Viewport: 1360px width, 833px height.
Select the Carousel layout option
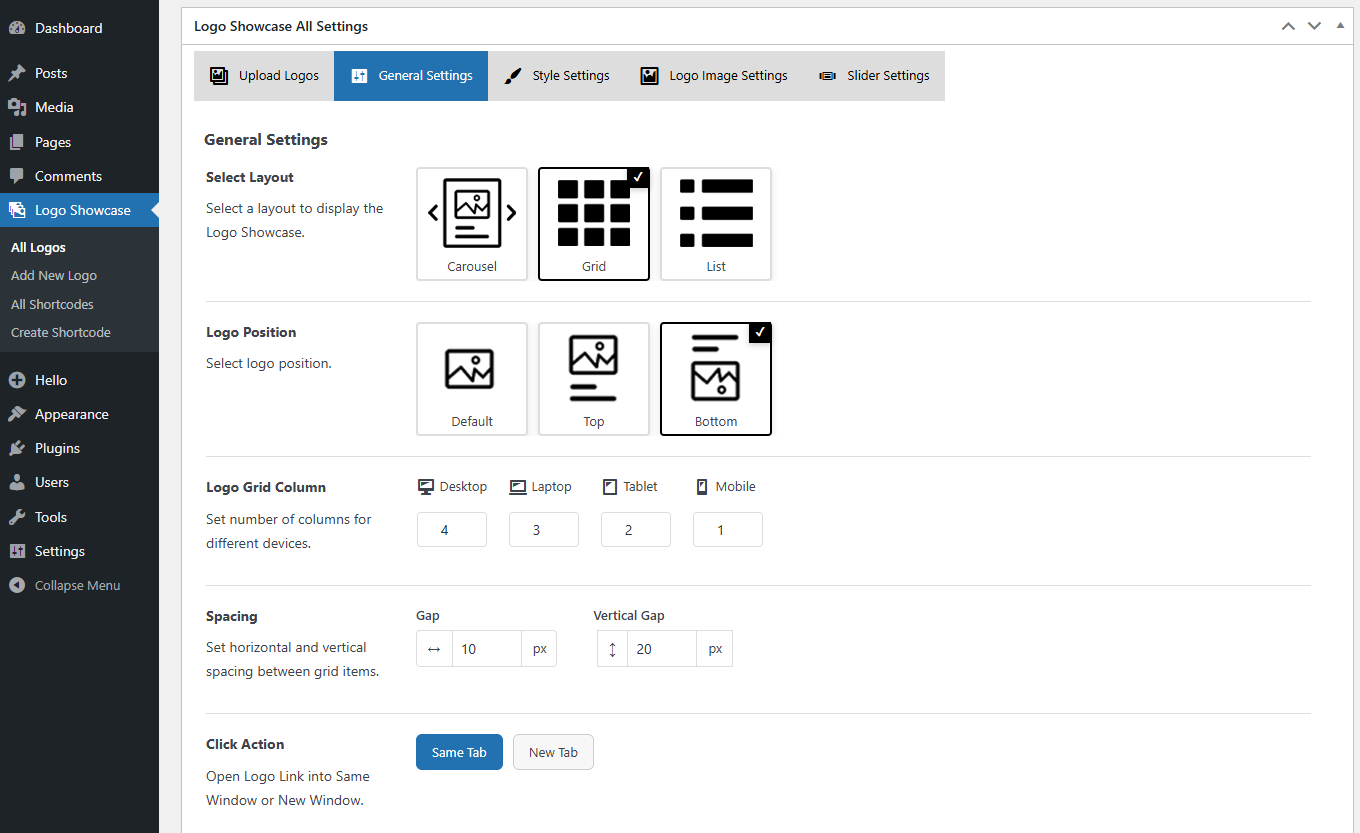[472, 224]
